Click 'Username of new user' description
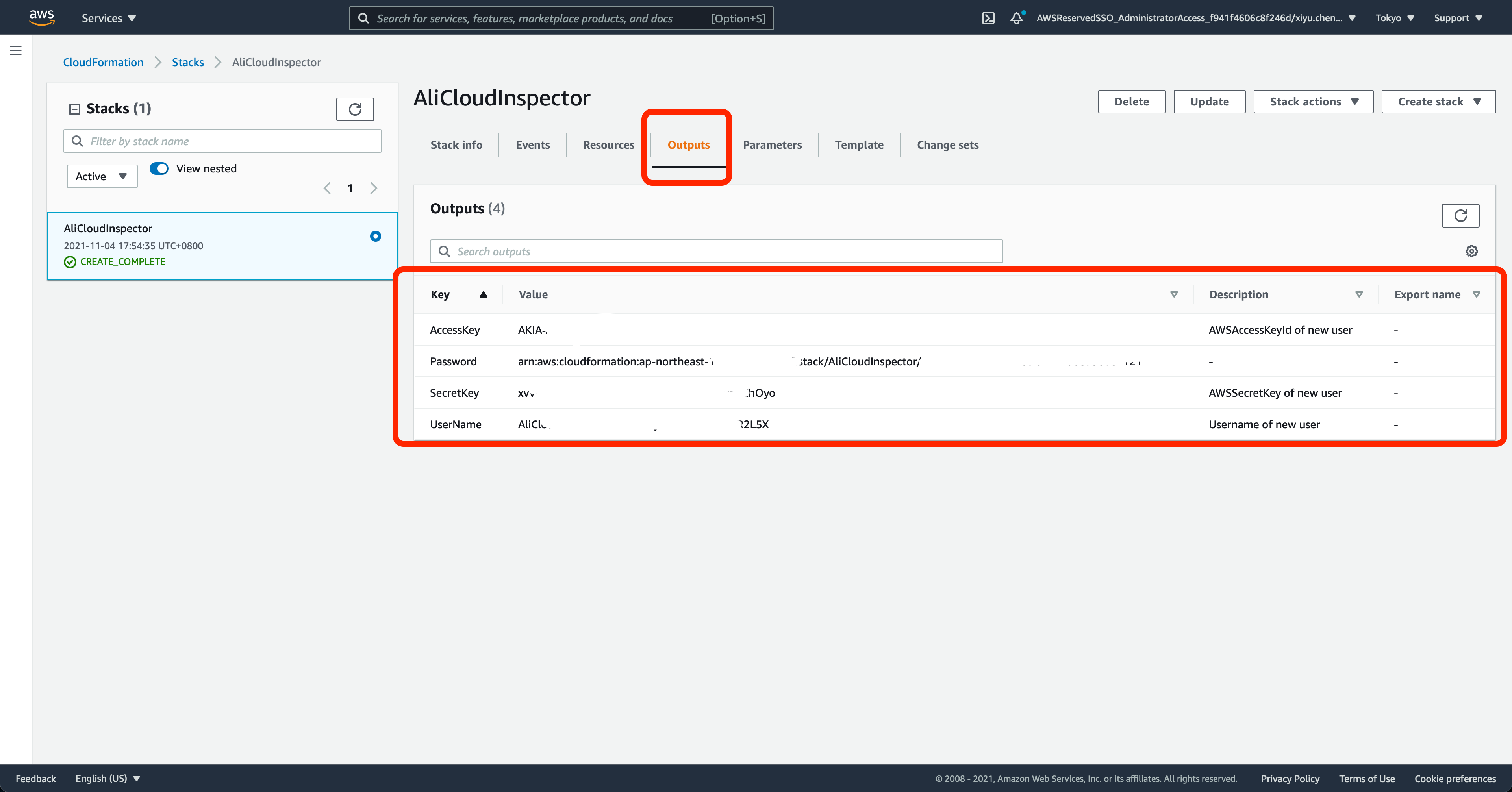 pyautogui.click(x=1264, y=424)
